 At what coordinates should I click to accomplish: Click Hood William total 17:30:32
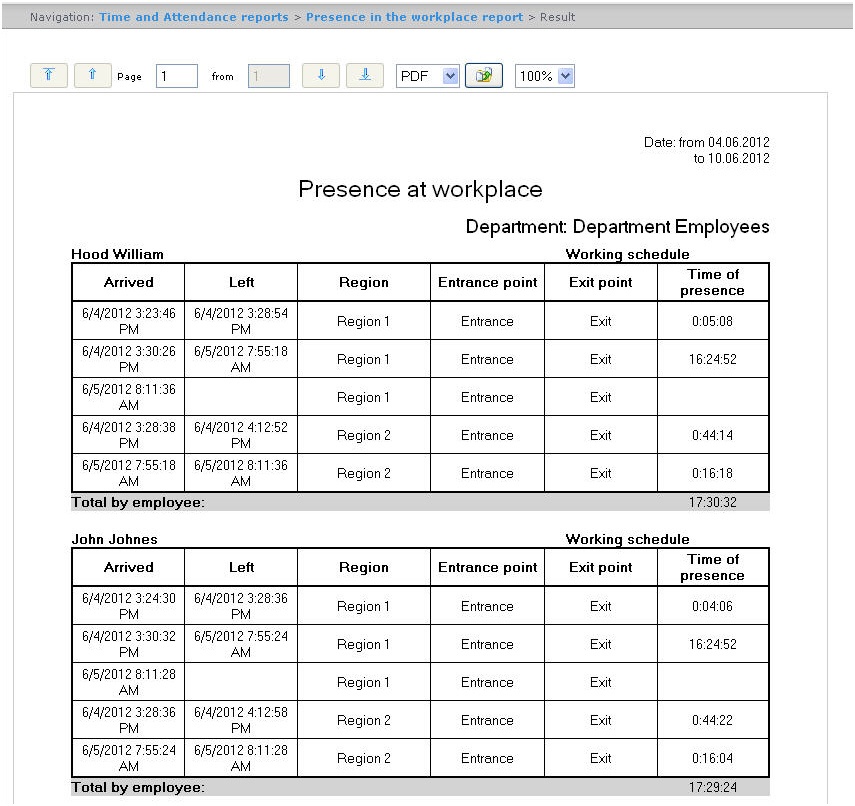[713, 502]
